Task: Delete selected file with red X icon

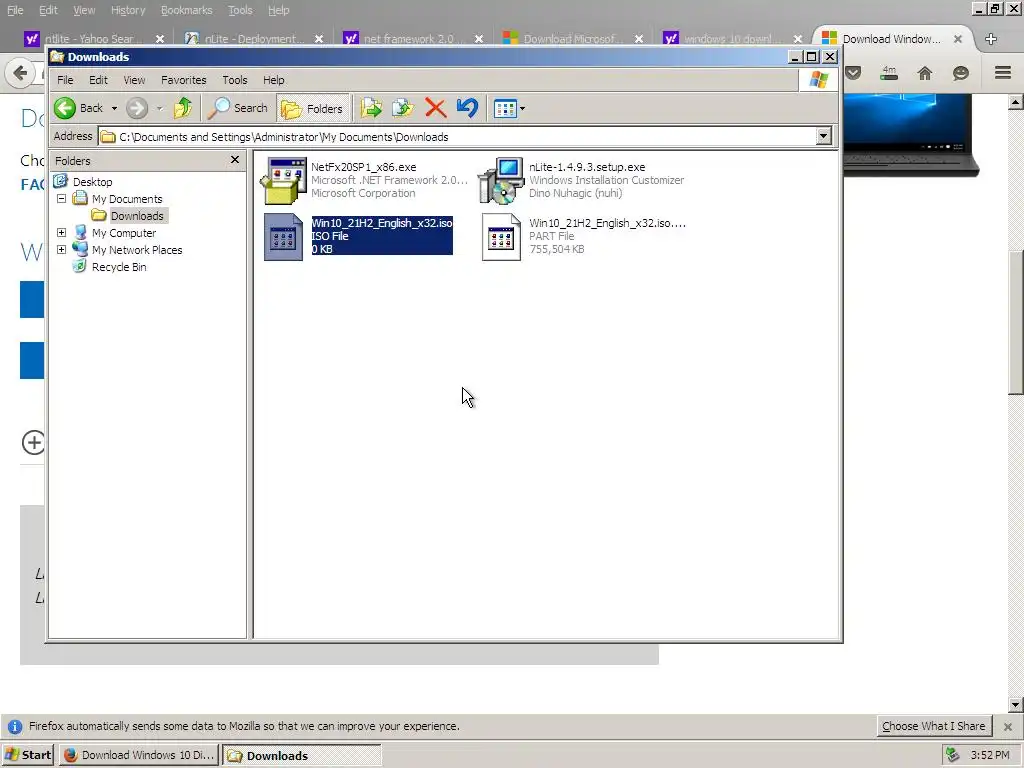Action: coord(435,108)
